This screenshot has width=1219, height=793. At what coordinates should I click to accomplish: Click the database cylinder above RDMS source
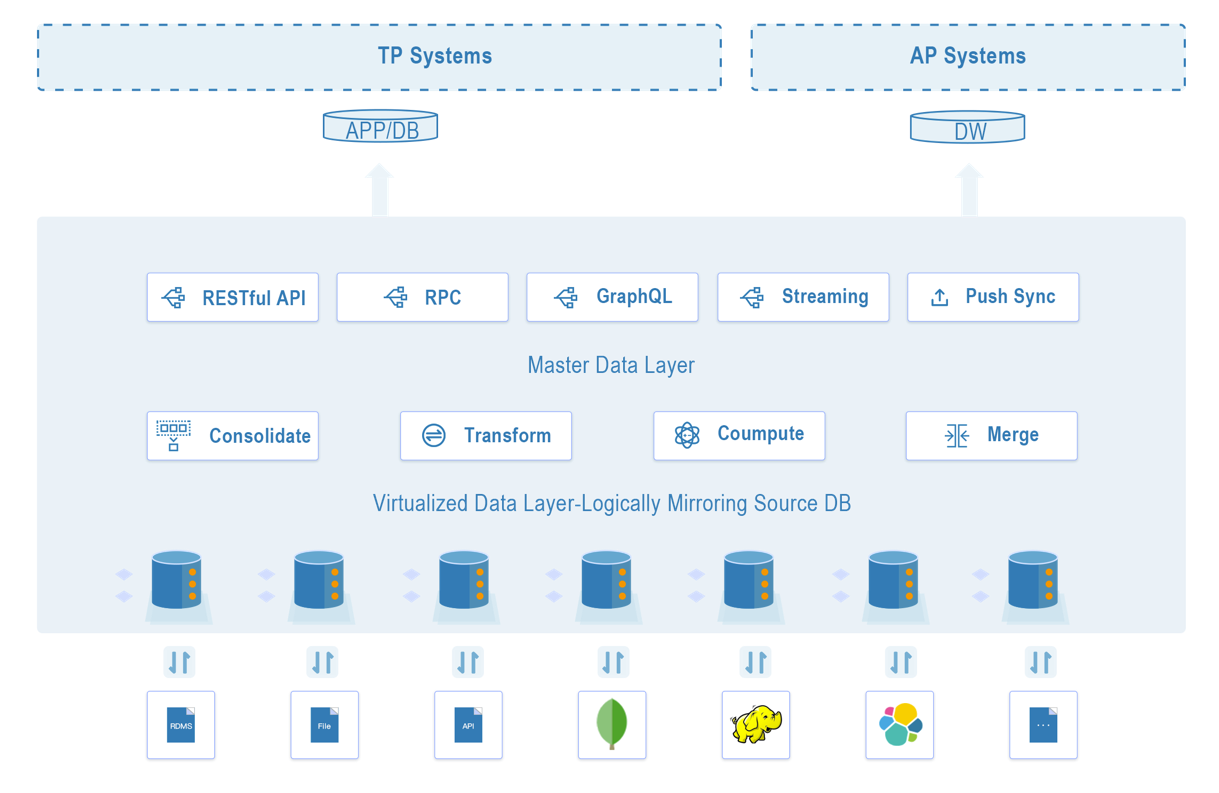click(x=177, y=580)
